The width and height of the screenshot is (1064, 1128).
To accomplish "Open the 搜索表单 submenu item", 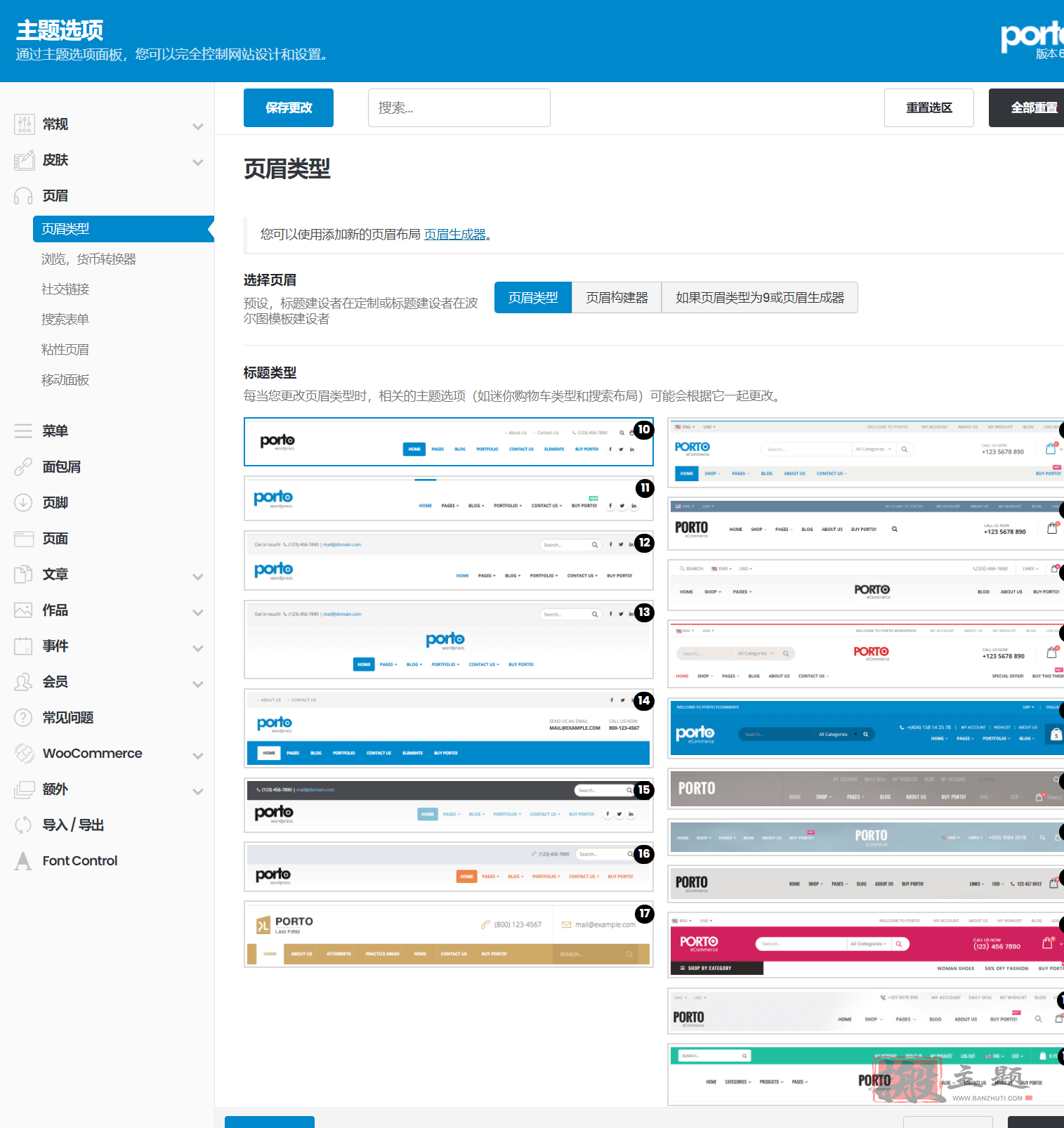I will point(65,320).
